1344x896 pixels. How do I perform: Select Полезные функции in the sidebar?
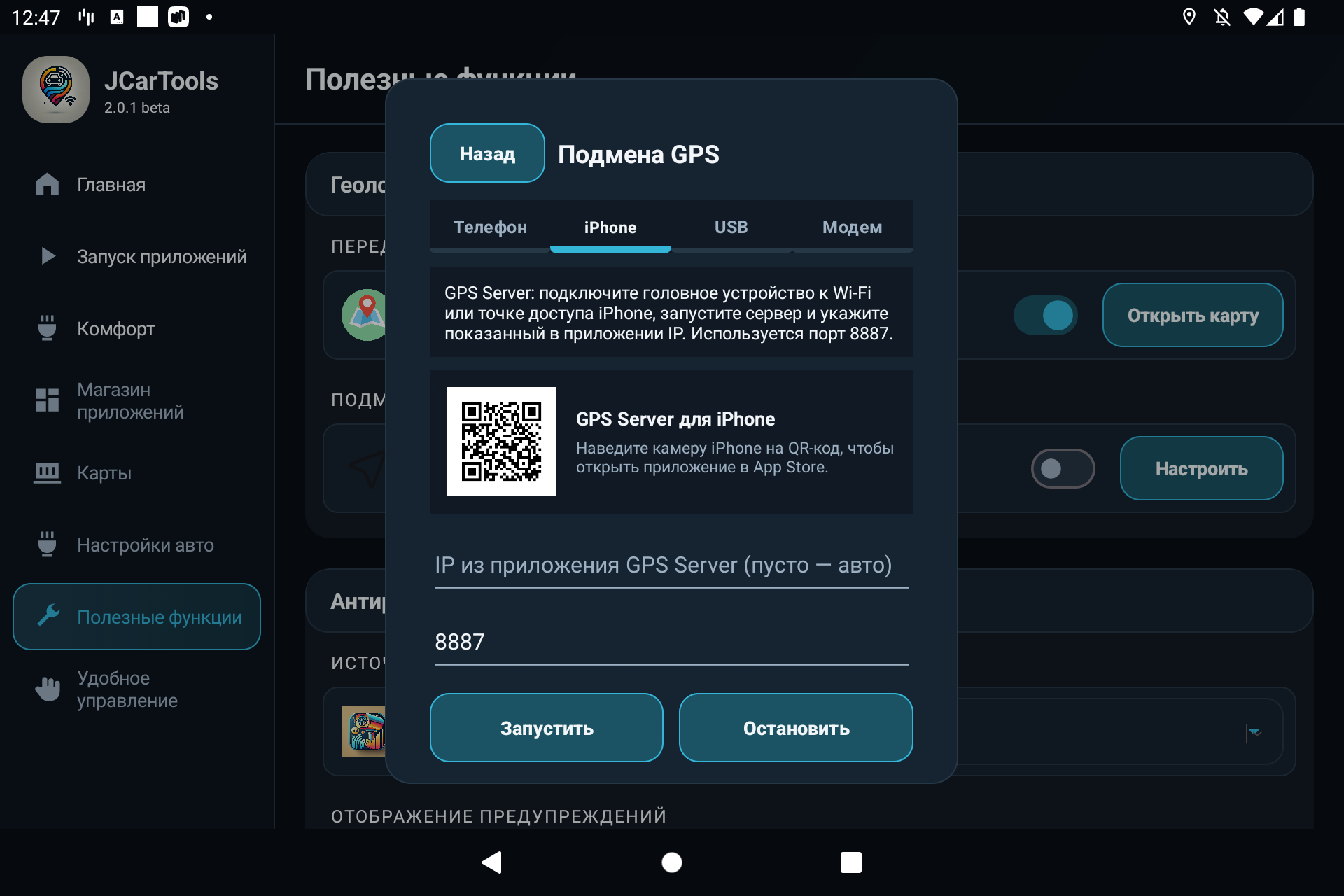[137, 617]
